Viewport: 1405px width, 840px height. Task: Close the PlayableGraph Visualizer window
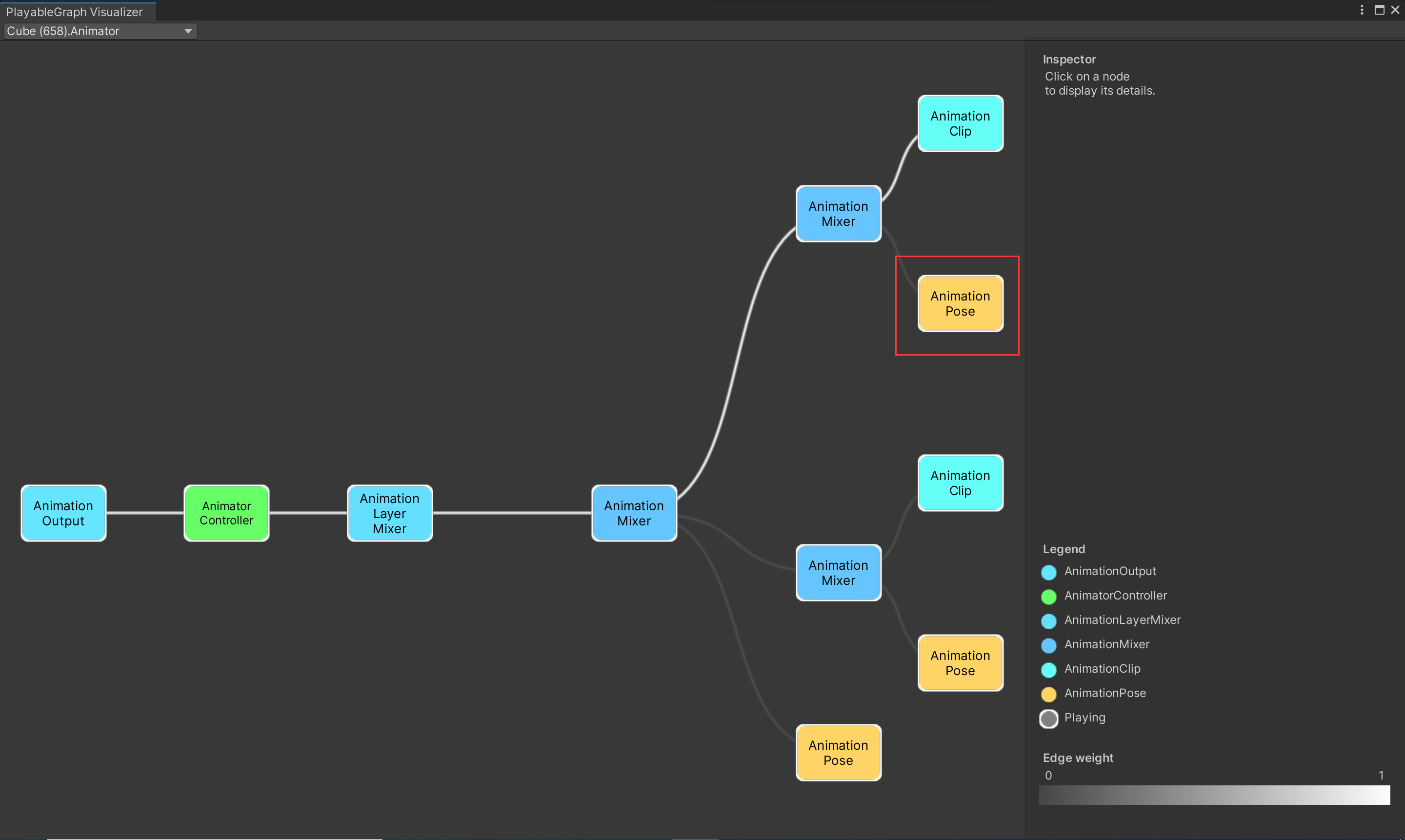tap(1395, 10)
